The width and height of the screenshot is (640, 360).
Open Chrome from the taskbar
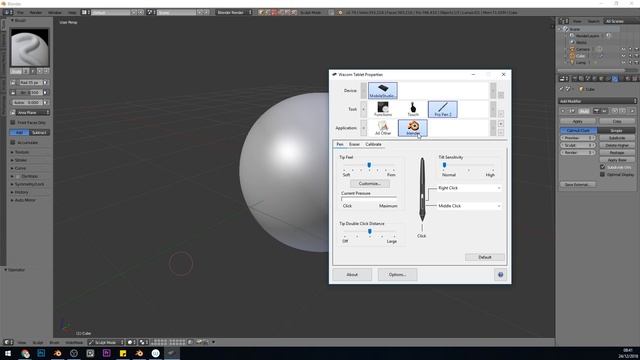click(25, 353)
